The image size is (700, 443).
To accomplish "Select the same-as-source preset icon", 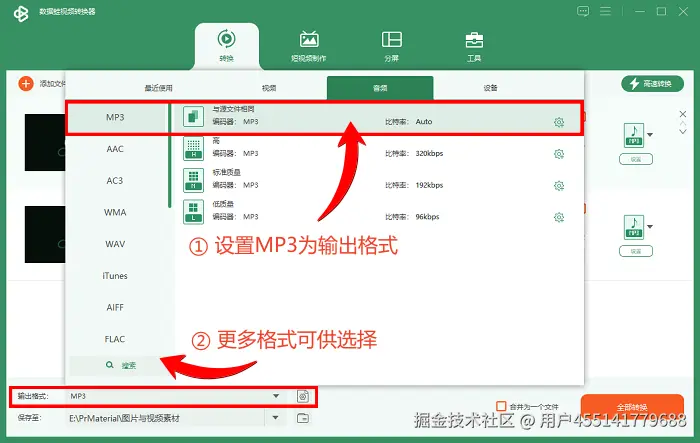I will pos(193,117).
